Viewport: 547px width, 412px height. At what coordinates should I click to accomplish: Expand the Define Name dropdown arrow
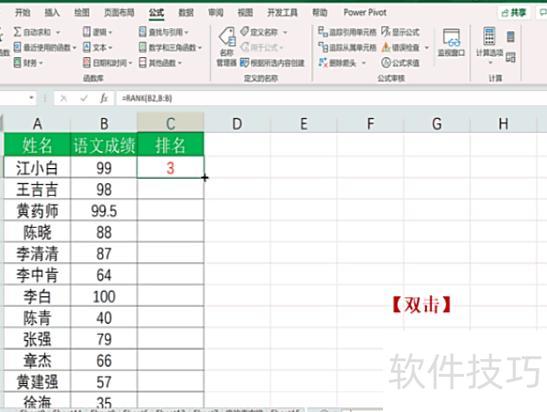coord(285,32)
